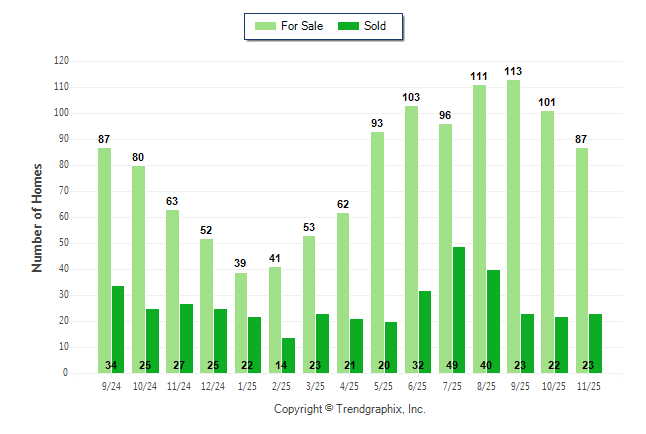Select the 8/25 For Sale bar showing 111
This screenshot has width=646, height=434.
click(480, 228)
